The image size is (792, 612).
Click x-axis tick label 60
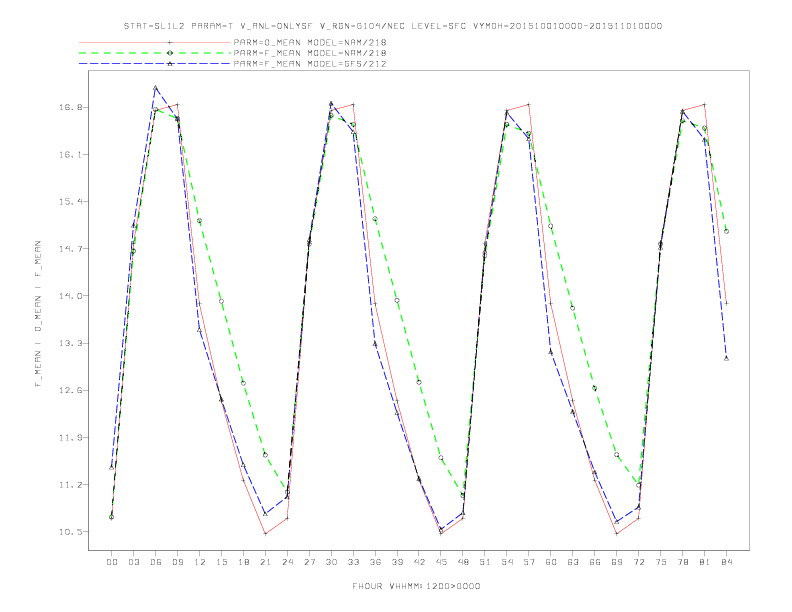tap(551, 562)
